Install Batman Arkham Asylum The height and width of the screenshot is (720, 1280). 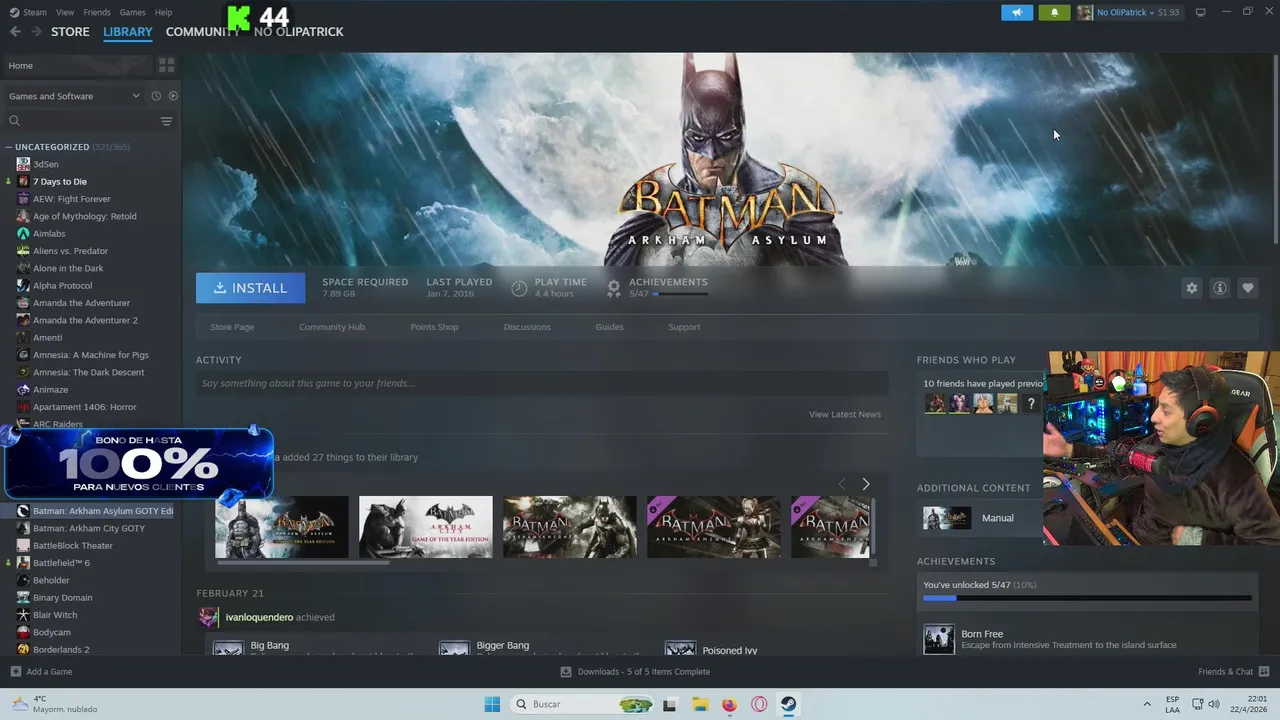[250, 288]
